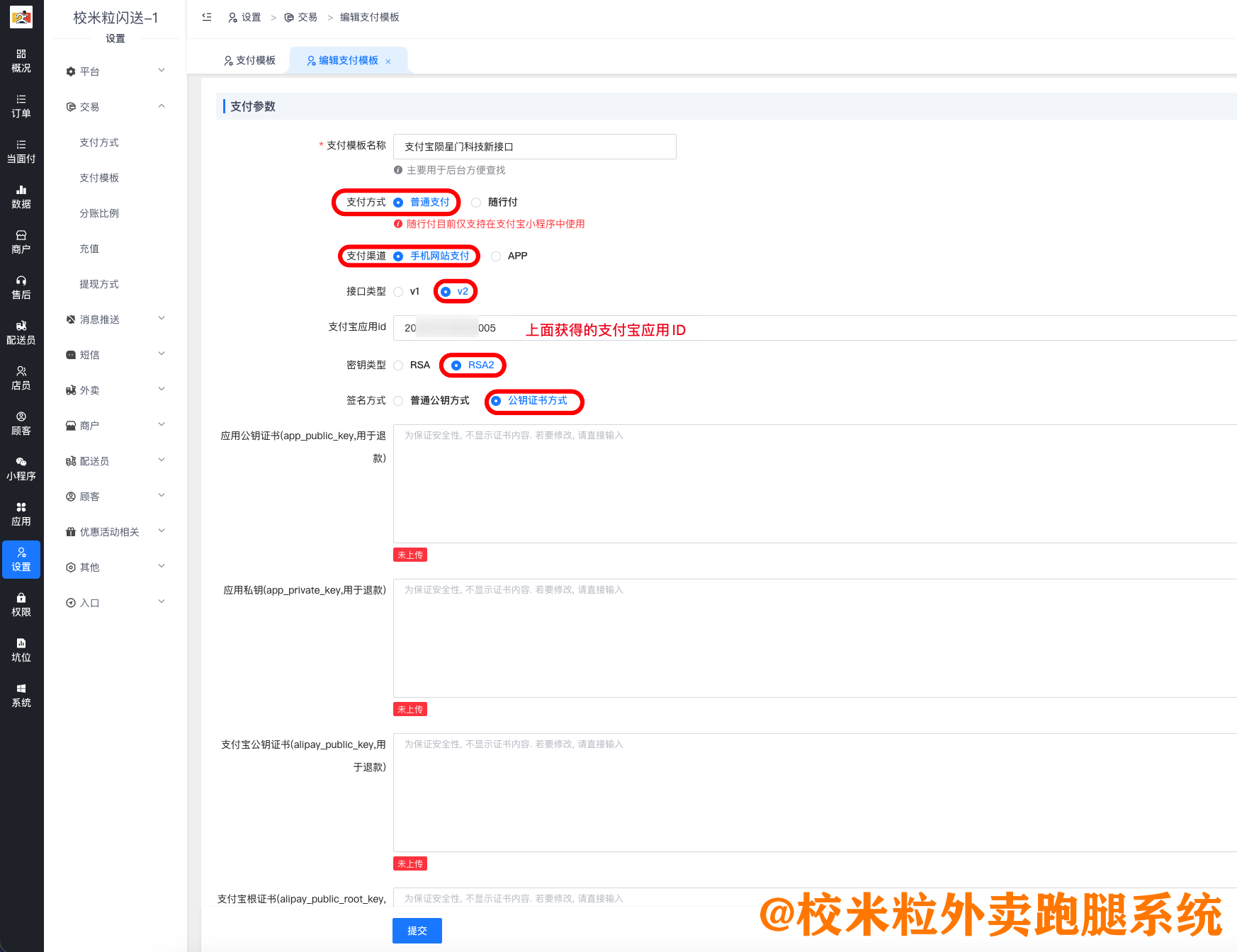Expand the 消息推送 menu section
Viewport: 1237px width, 952px height.
[x=115, y=319]
